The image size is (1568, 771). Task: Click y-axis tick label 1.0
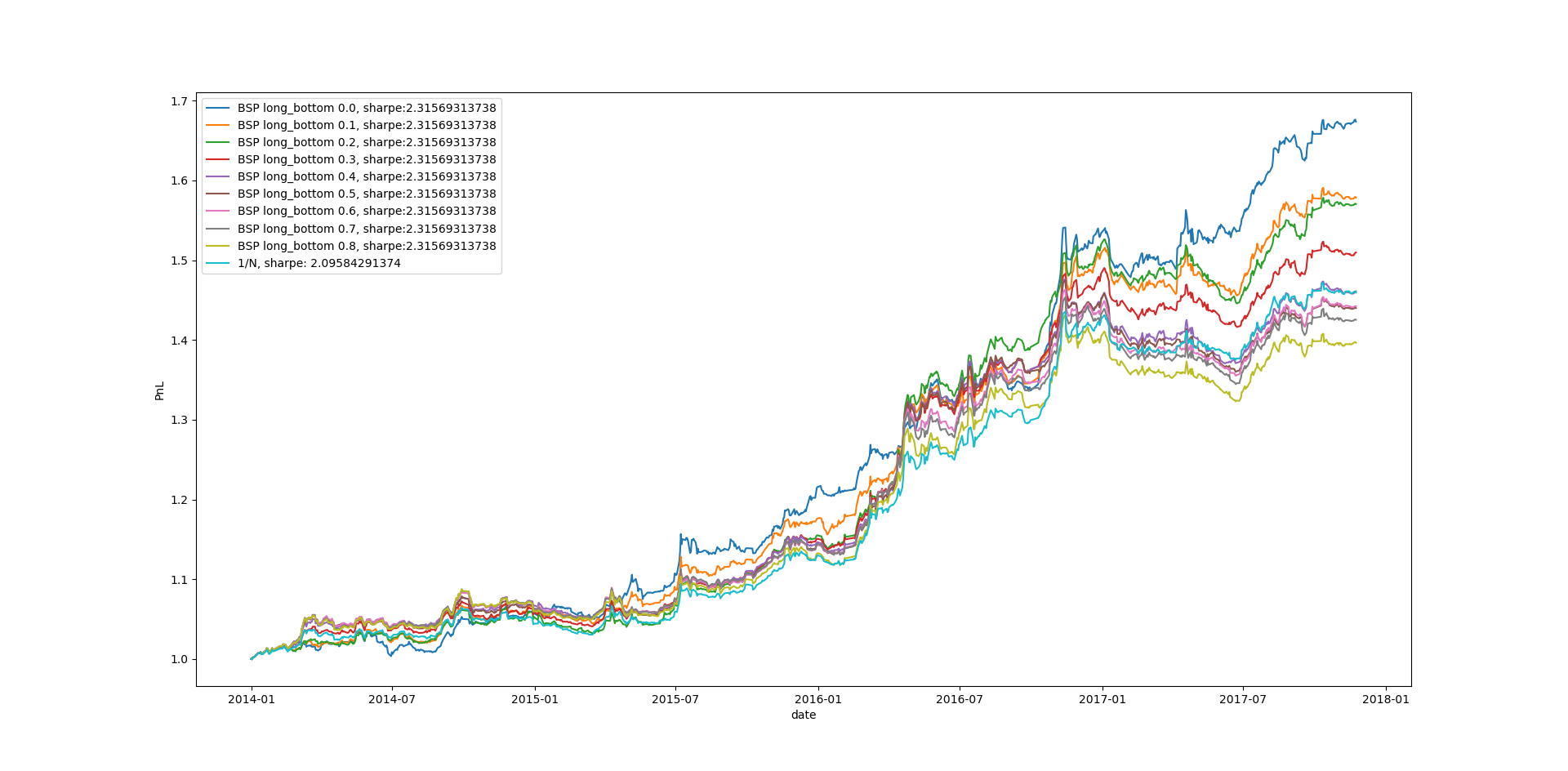click(179, 659)
